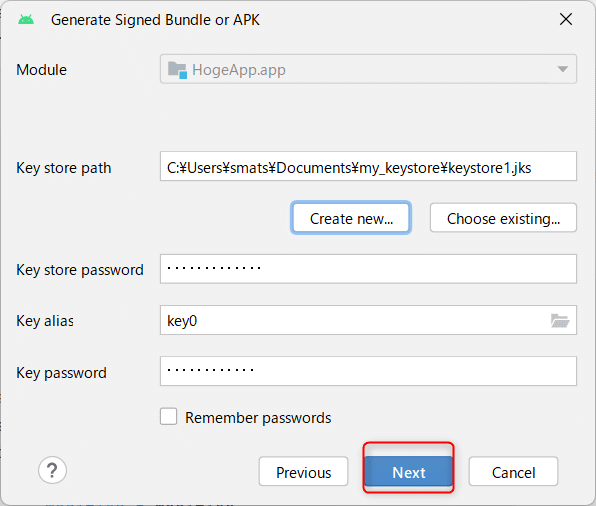Click the Android logo in title bar
Image resolution: width=596 pixels, height=506 pixels.
[x=26, y=19]
